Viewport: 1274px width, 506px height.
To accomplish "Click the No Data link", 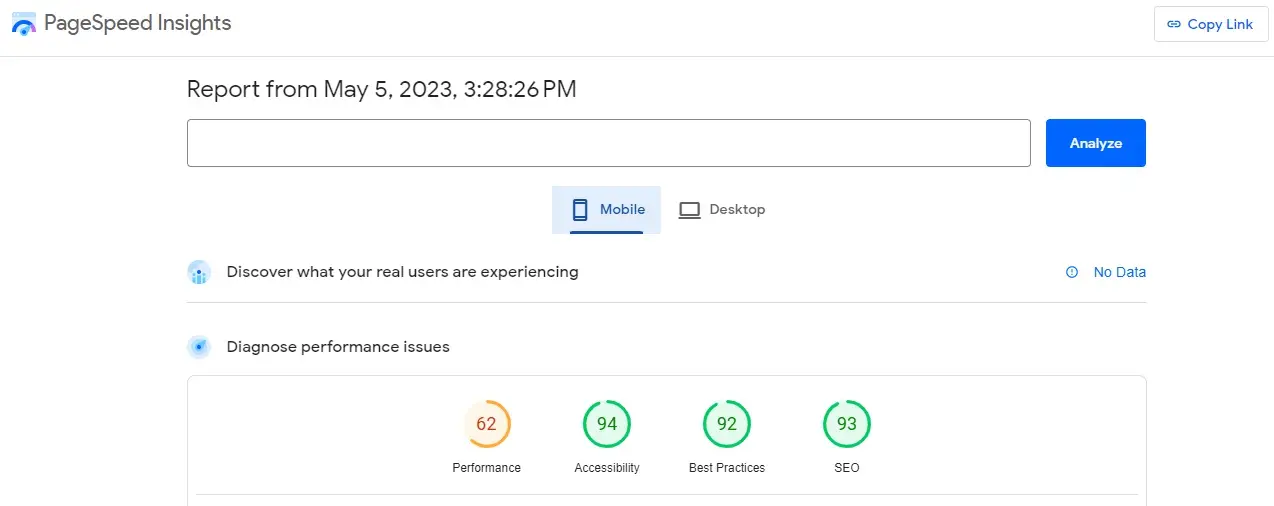I will 1120,272.
